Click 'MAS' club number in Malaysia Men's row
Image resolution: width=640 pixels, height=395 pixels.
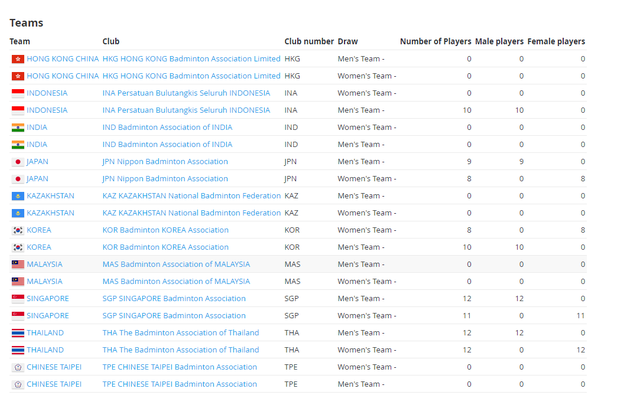click(x=292, y=264)
